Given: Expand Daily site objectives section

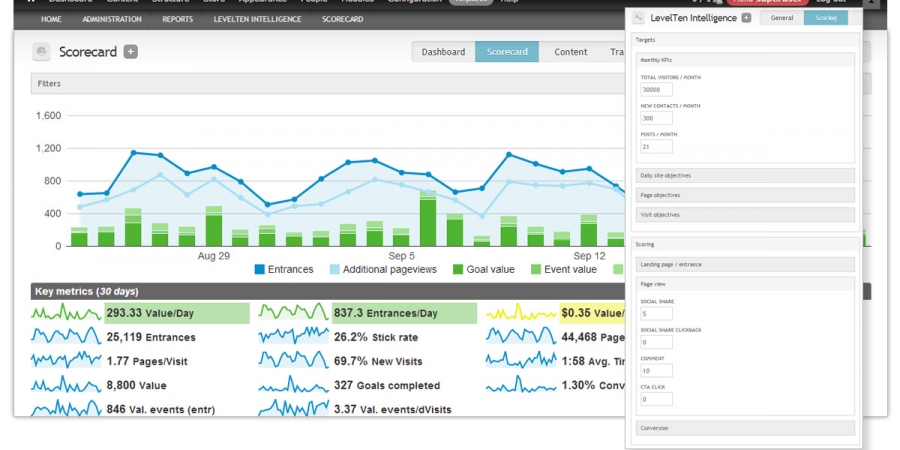Looking at the screenshot, I should click(746, 175).
